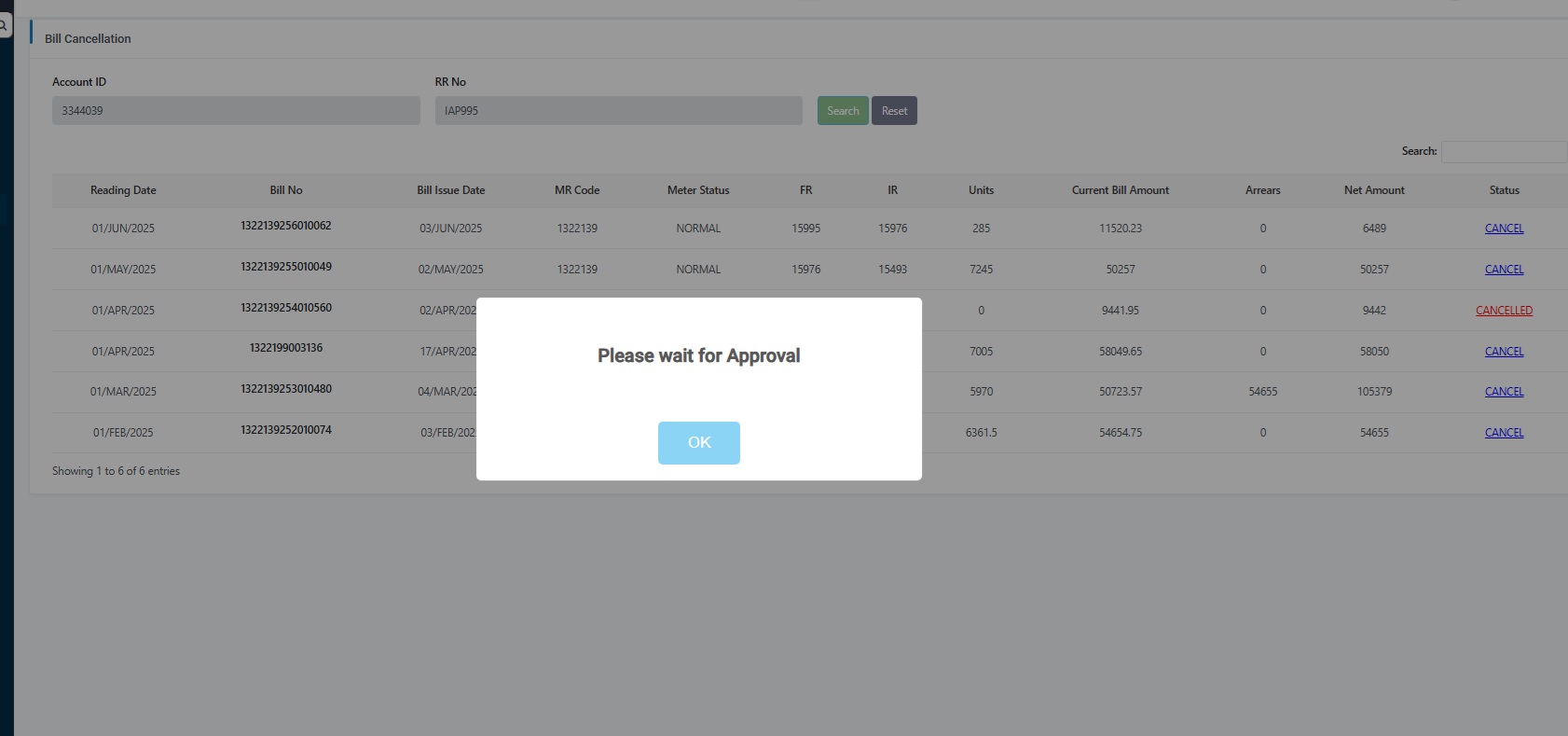Click bill number 1322139253010480
Screen dimensions: 1568x736
point(286,389)
